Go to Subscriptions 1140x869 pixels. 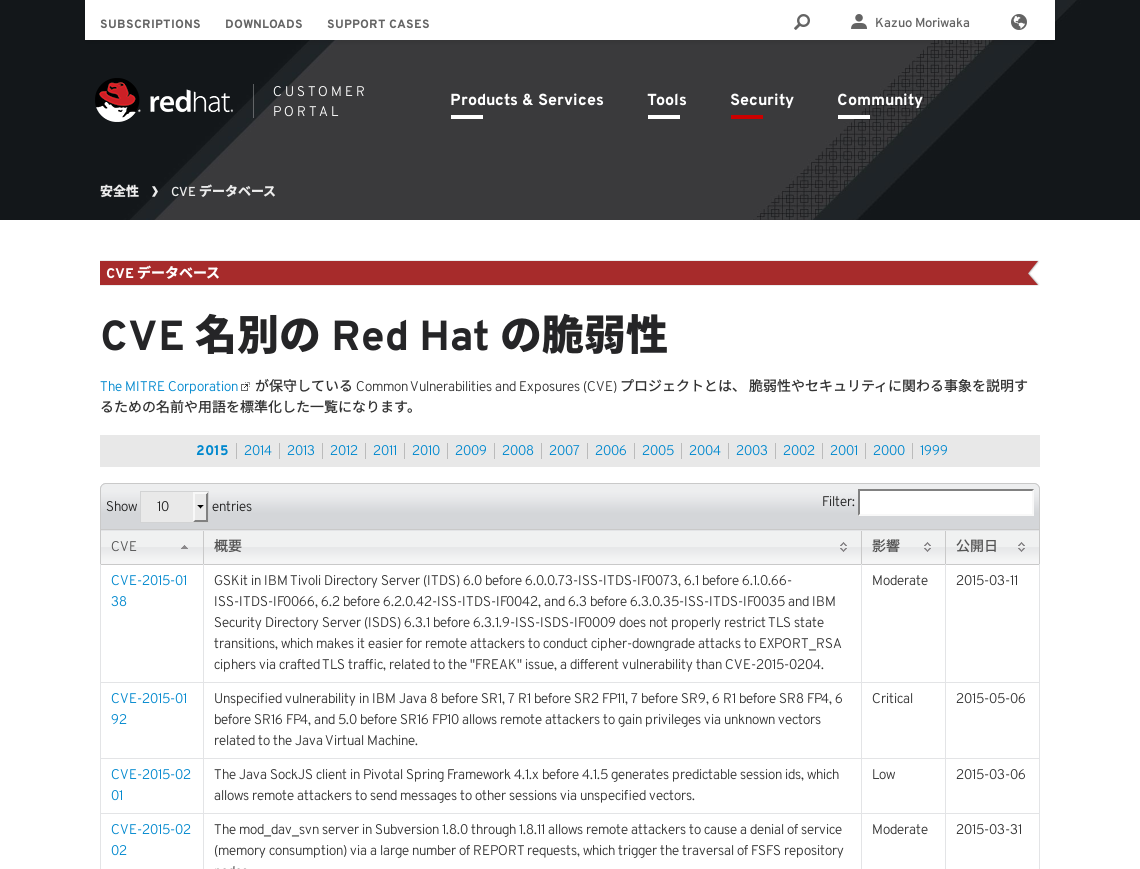click(150, 24)
